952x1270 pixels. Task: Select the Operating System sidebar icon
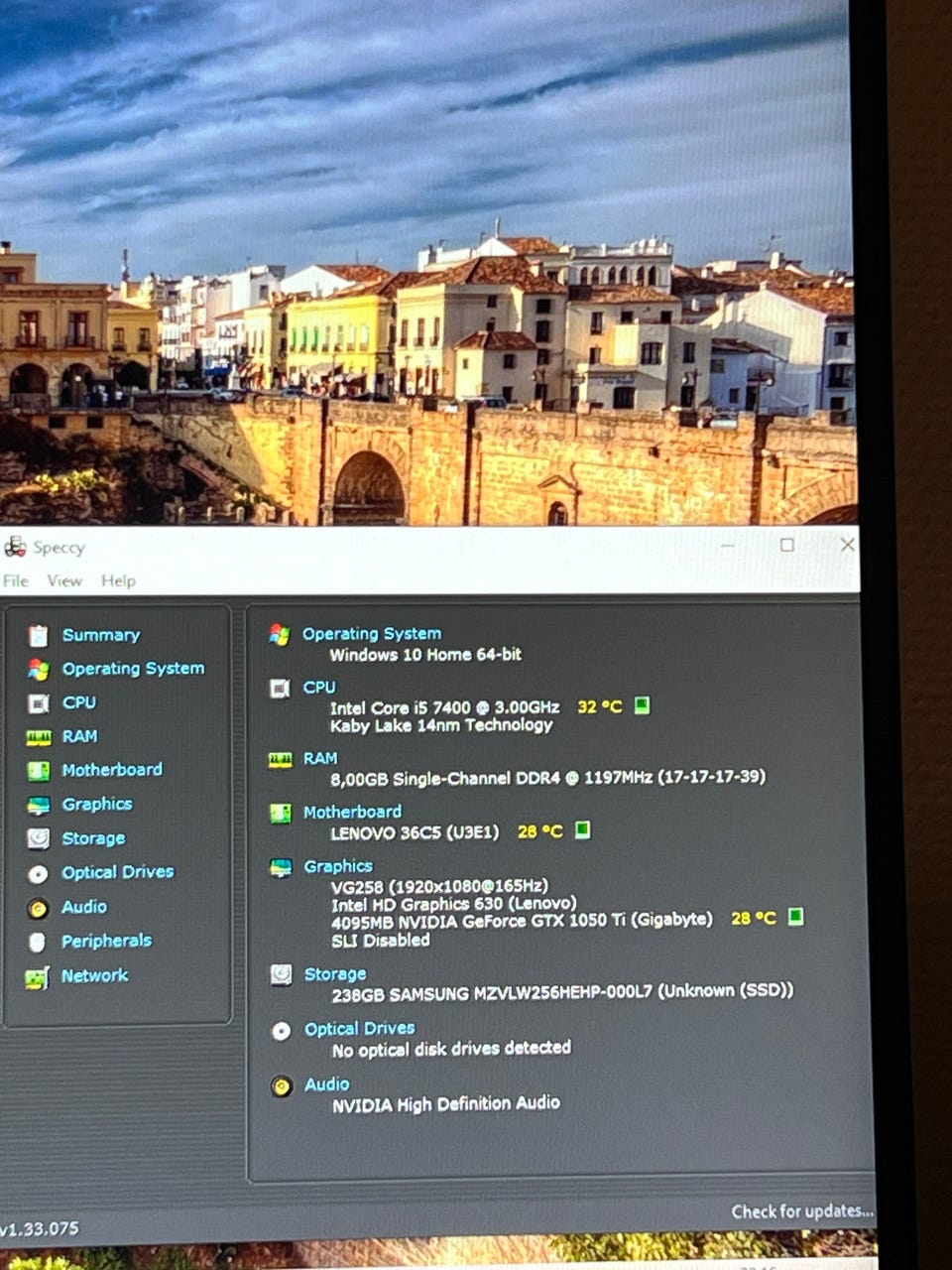pos(38,669)
